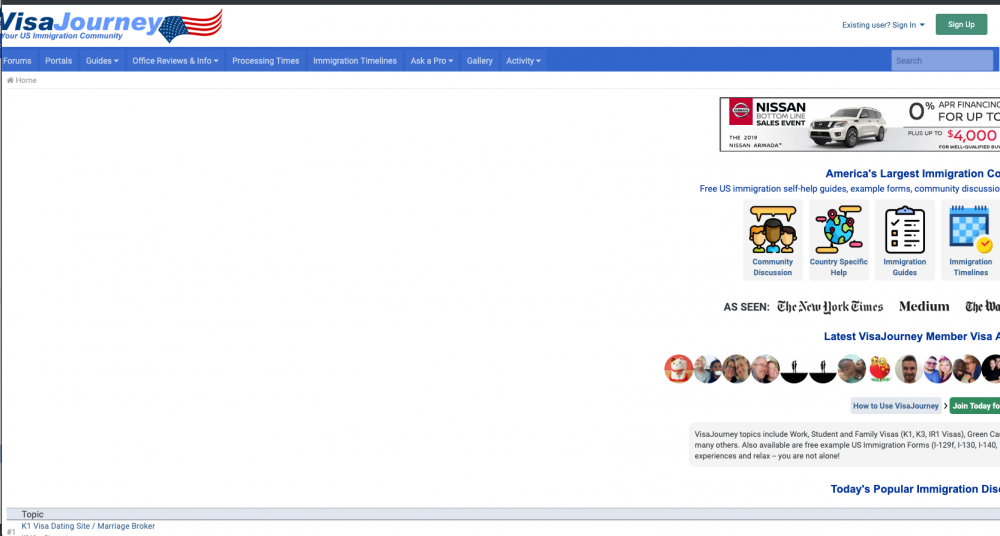Open the Community Discussion icon
Image resolution: width=1000 pixels, height=536 pixels.
[x=772, y=229]
